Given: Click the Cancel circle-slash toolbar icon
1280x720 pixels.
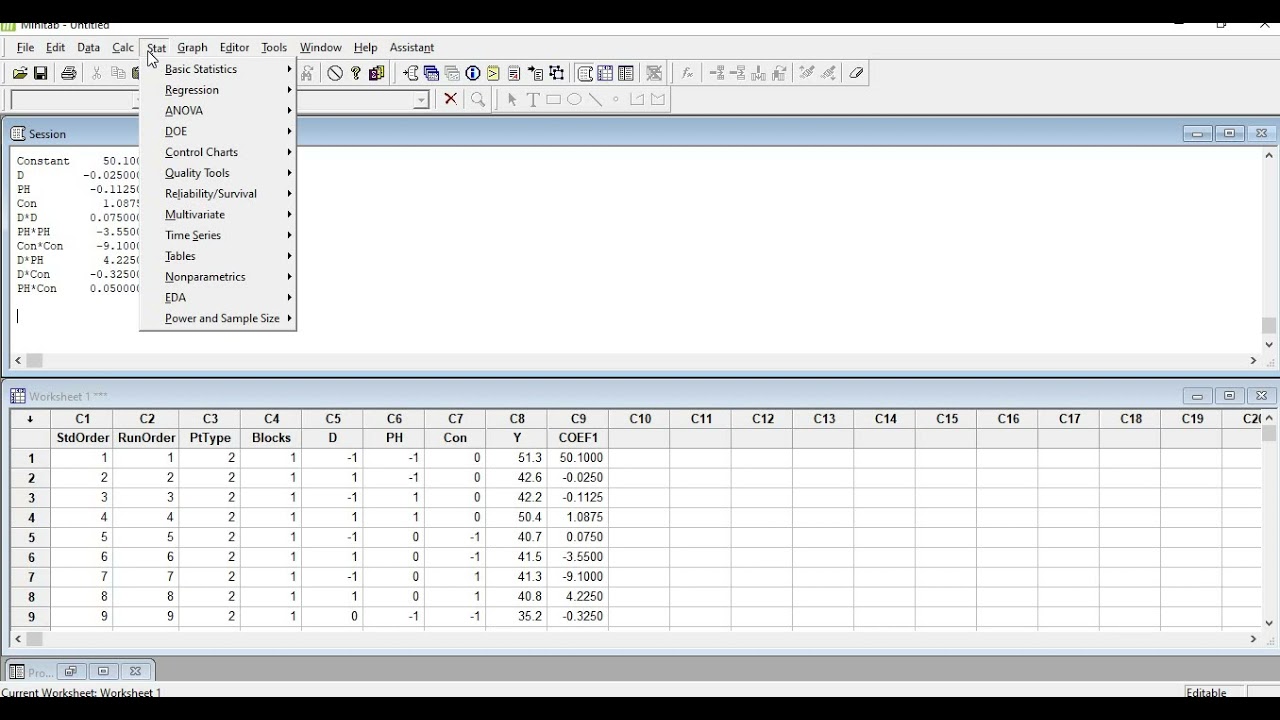Looking at the screenshot, I should tap(335, 73).
